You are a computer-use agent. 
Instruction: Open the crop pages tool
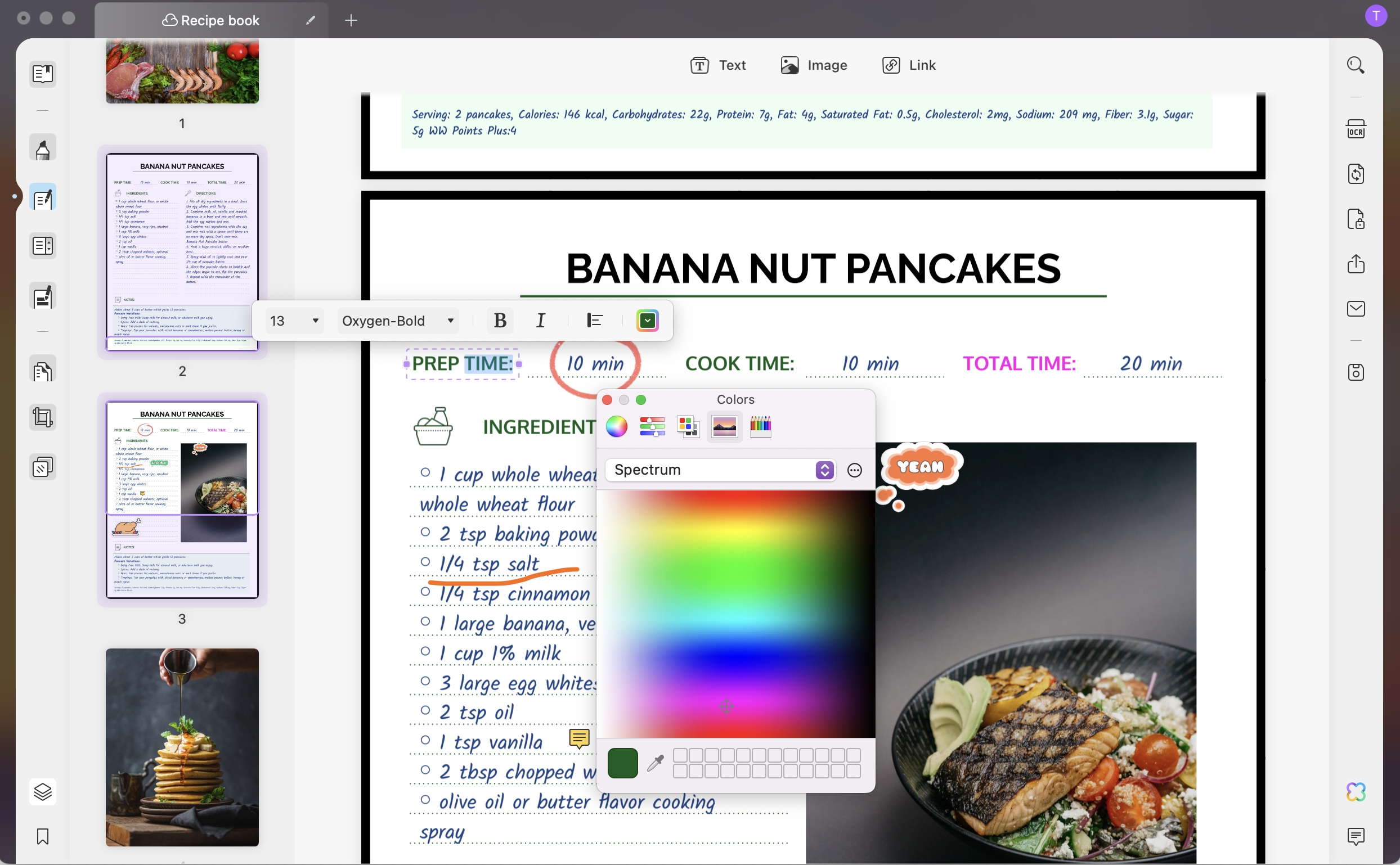pos(43,417)
